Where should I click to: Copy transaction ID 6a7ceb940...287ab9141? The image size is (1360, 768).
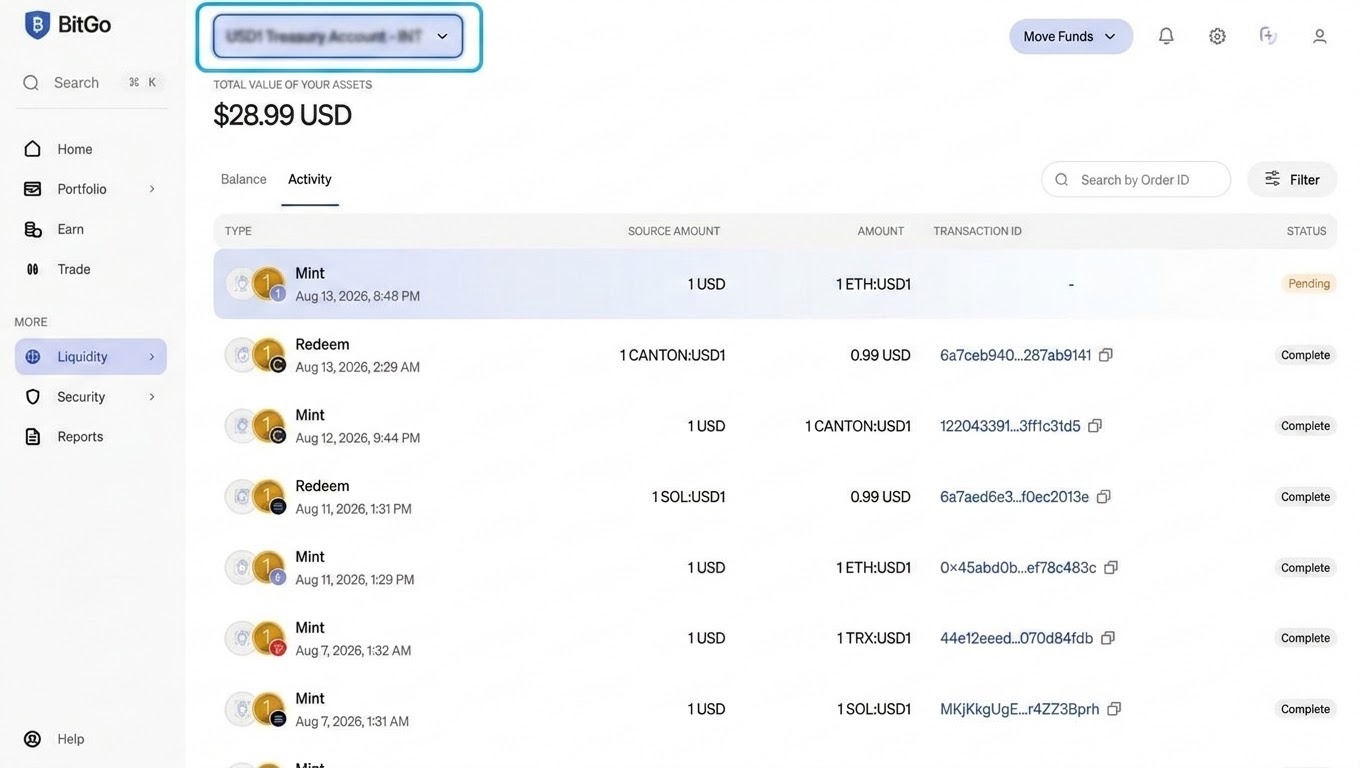click(x=1105, y=355)
